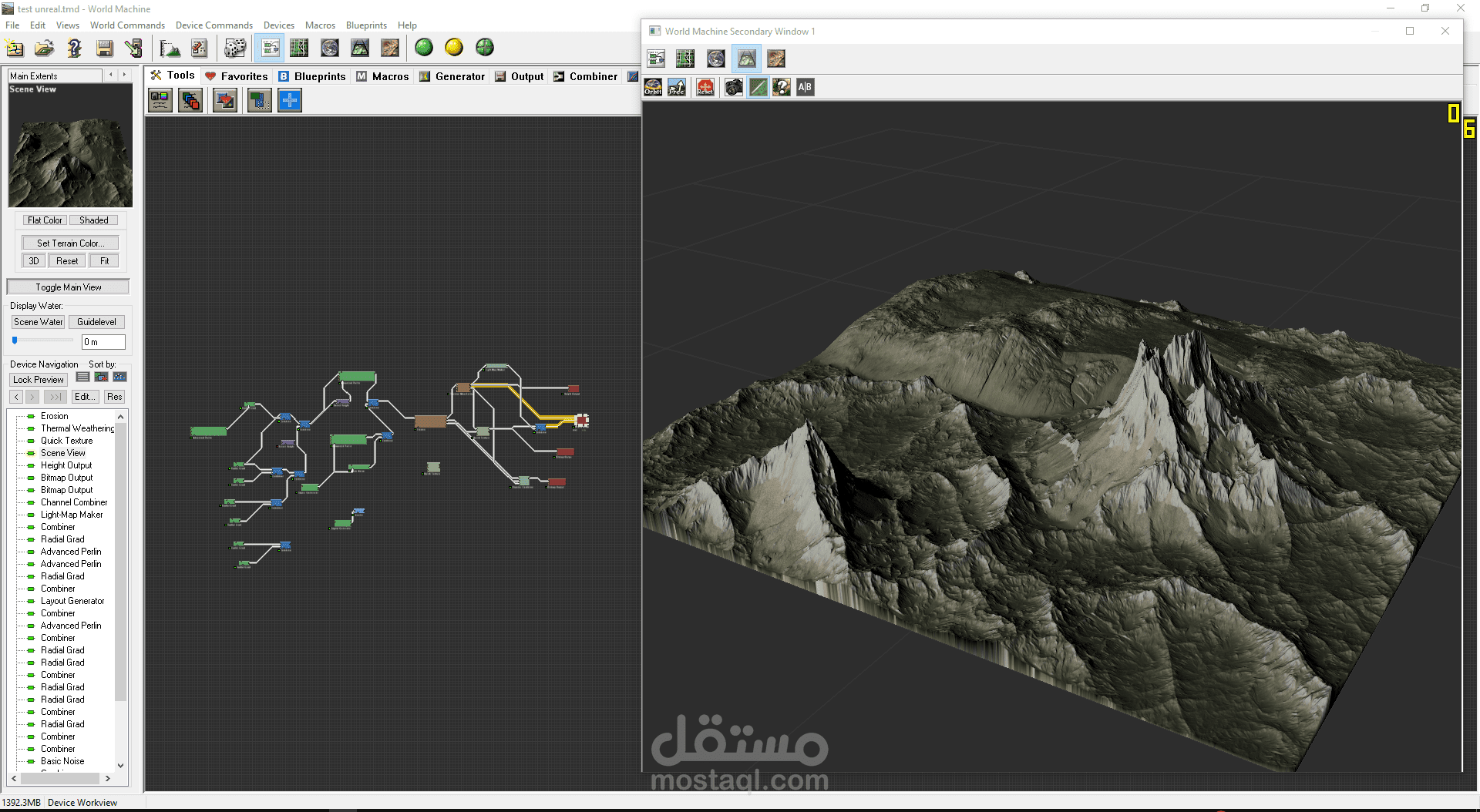Toggle the 3D preview button
This screenshot has width=1480, height=812.
click(34, 261)
